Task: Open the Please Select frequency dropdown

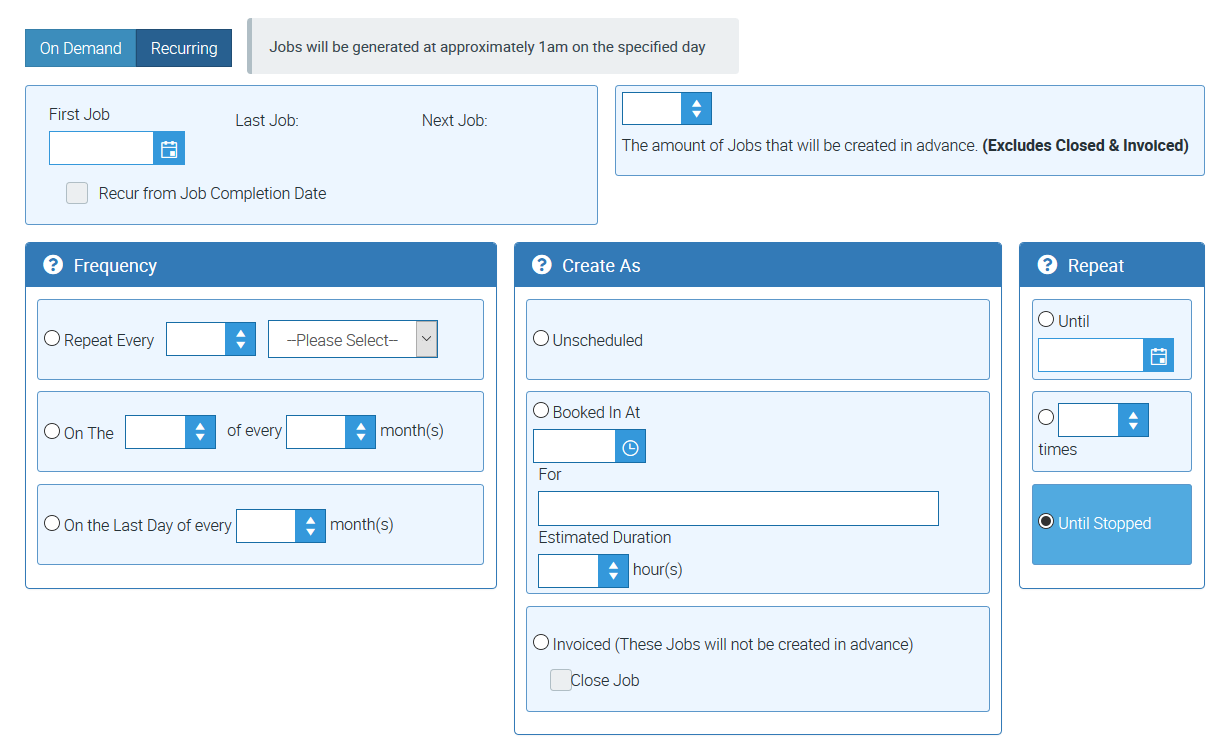Action: point(352,340)
